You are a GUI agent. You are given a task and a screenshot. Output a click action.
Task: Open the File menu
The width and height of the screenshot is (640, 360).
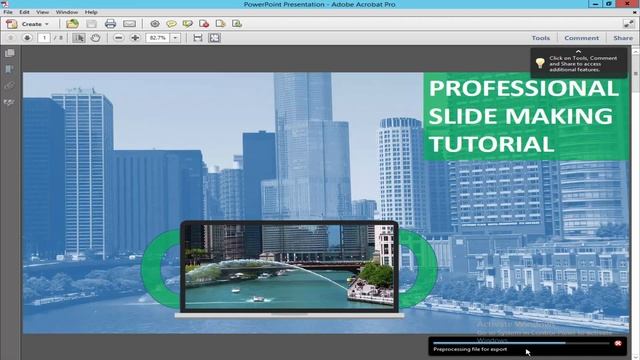point(8,12)
